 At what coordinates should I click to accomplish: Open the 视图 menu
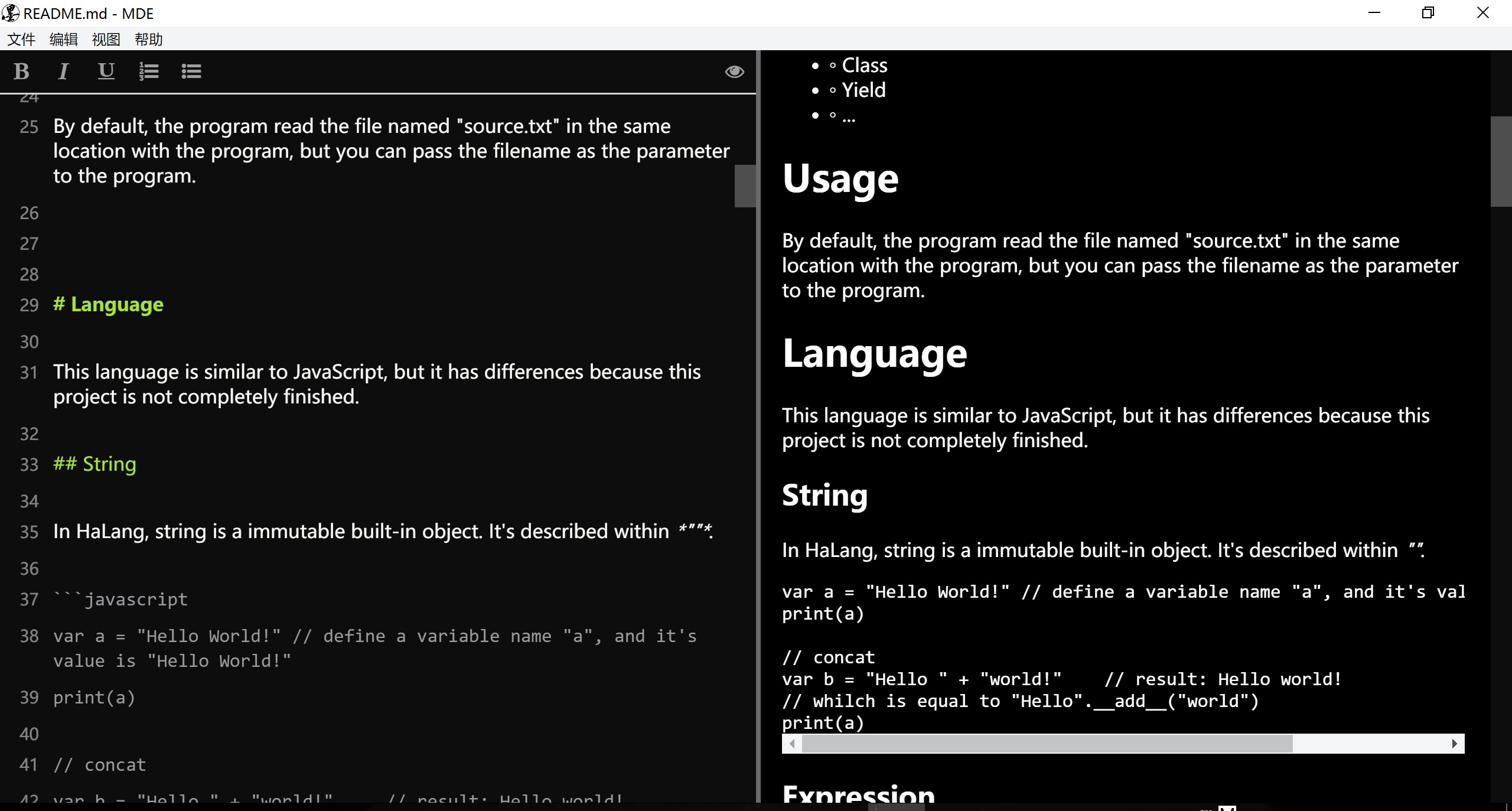pos(106,40)
